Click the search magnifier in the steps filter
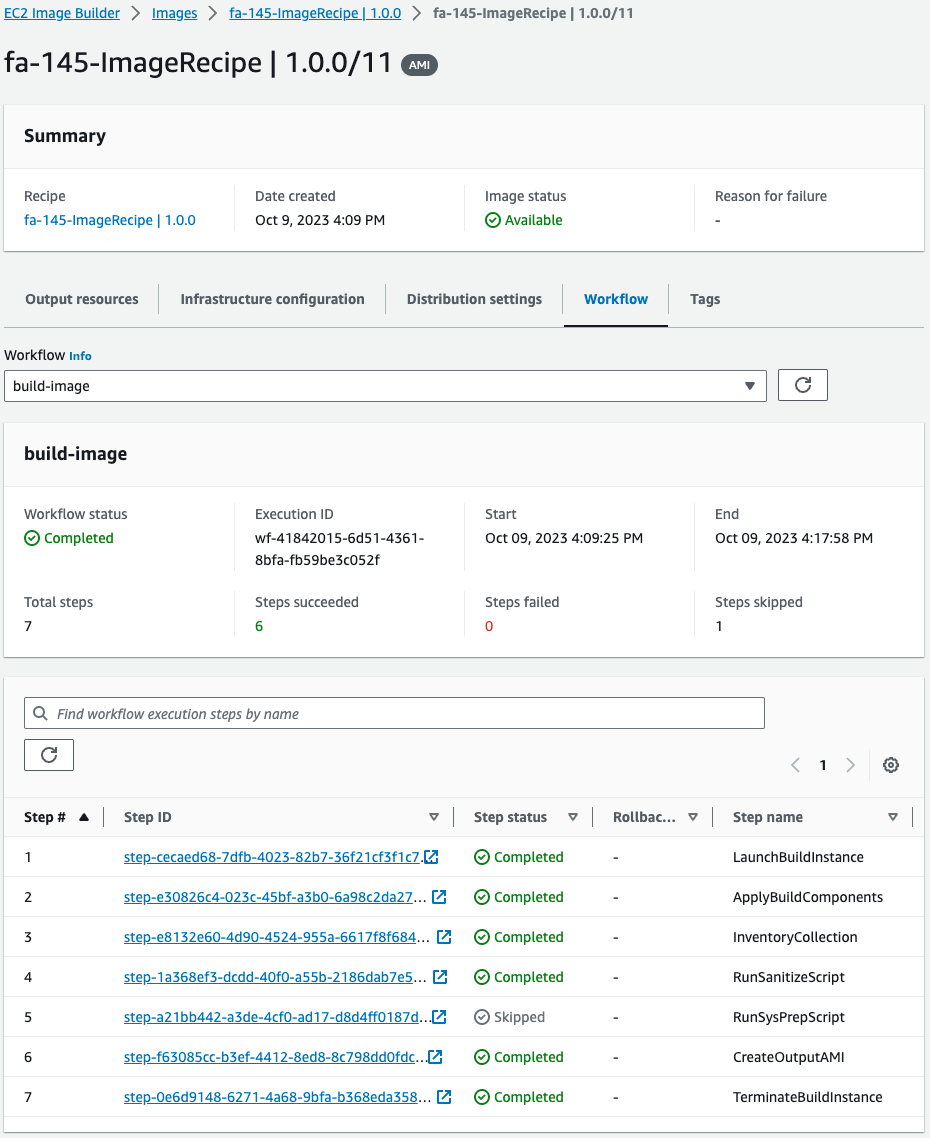The width and height of the screenshot is (930, 1138). 39,712
